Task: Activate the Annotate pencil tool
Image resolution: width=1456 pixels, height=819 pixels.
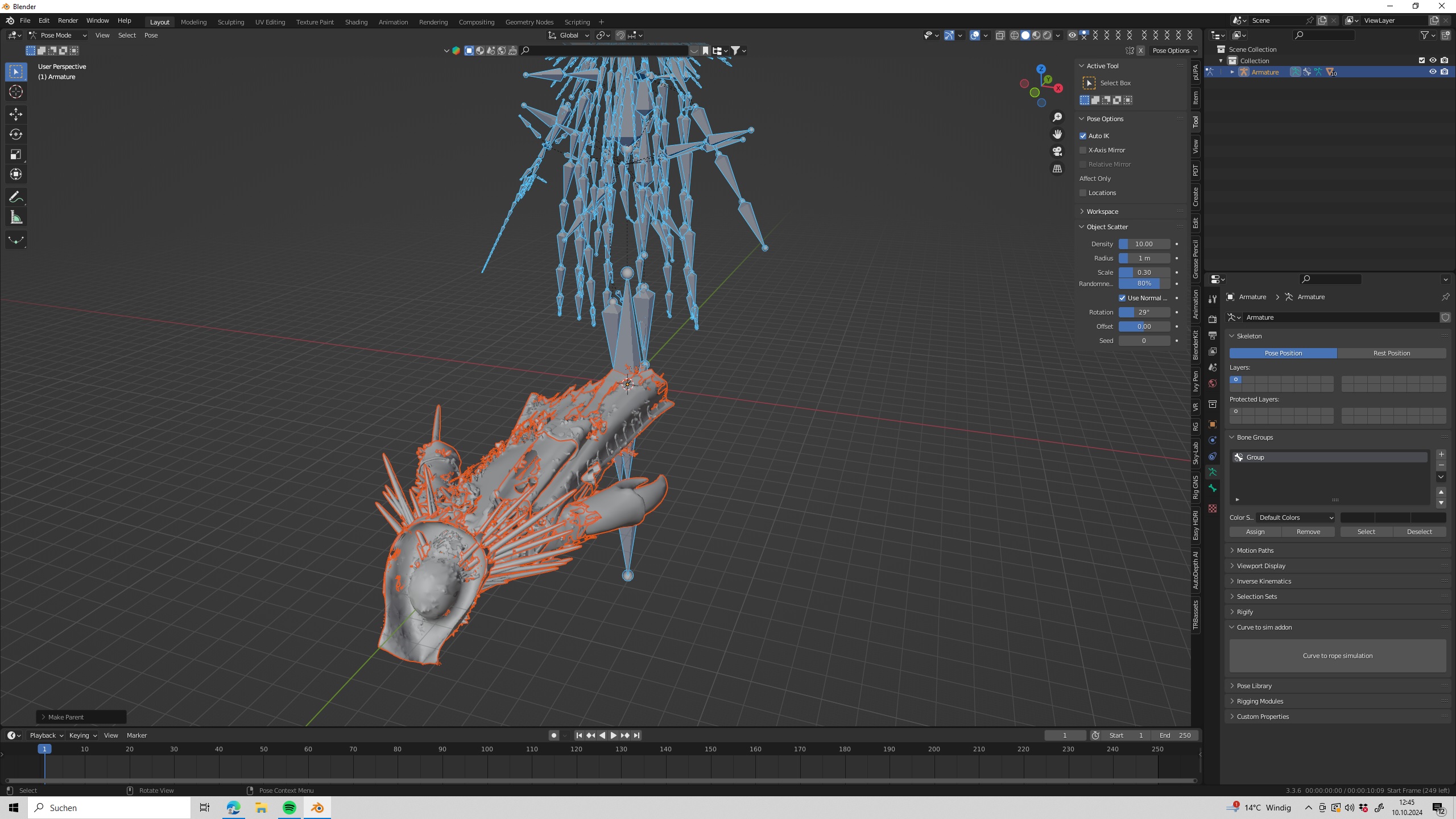Action: point(16,197)
